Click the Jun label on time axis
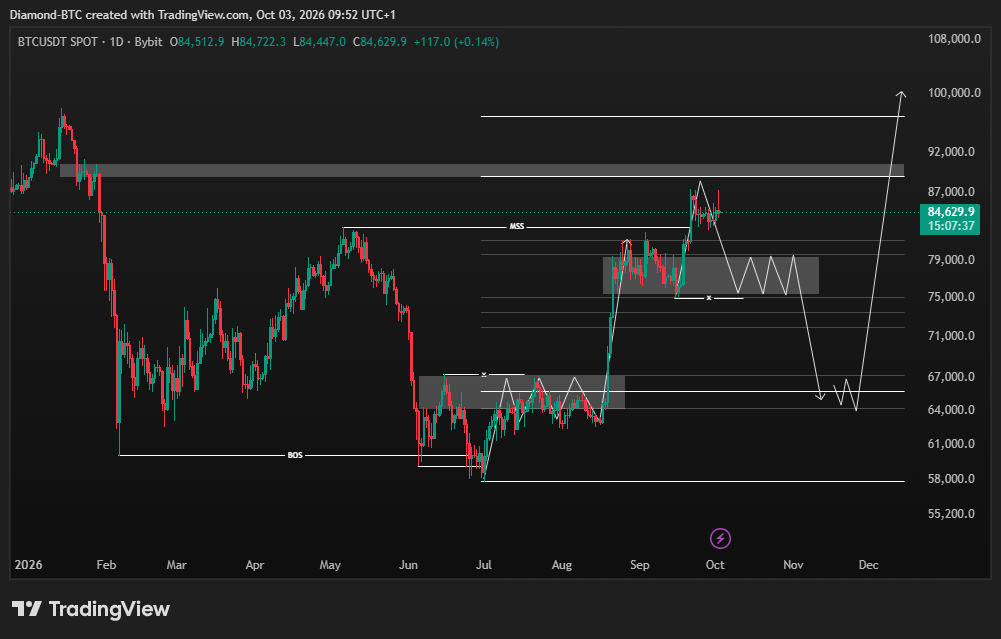 tap(408, 565)
